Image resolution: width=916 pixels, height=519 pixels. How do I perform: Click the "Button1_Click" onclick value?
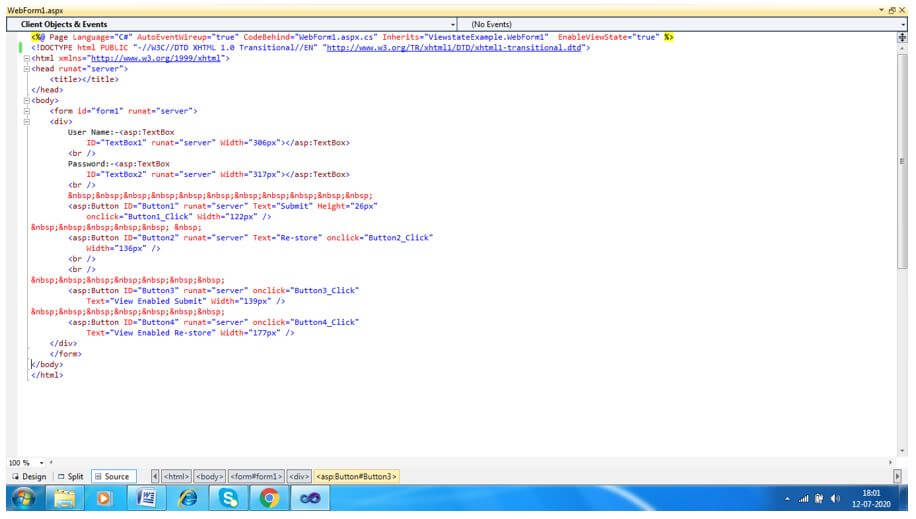tap(160, 217)
